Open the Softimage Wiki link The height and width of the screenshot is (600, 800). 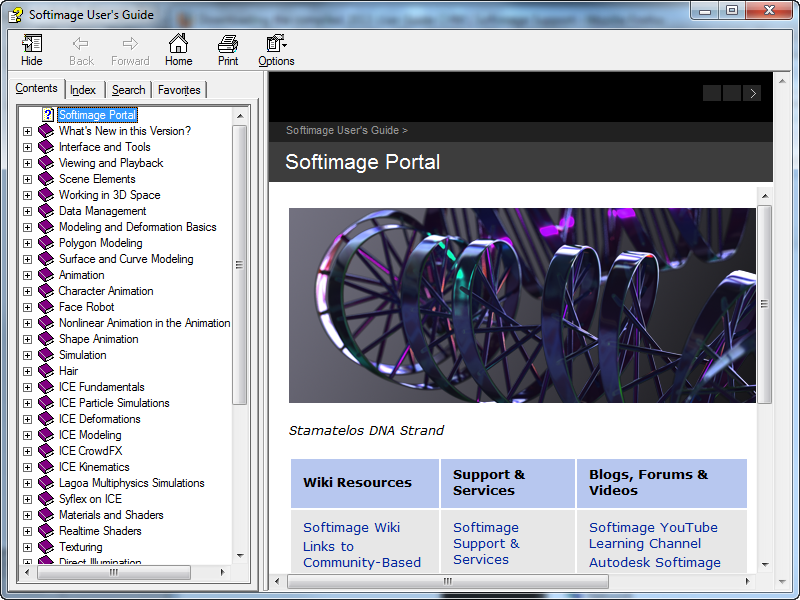[x=351, y=527]
